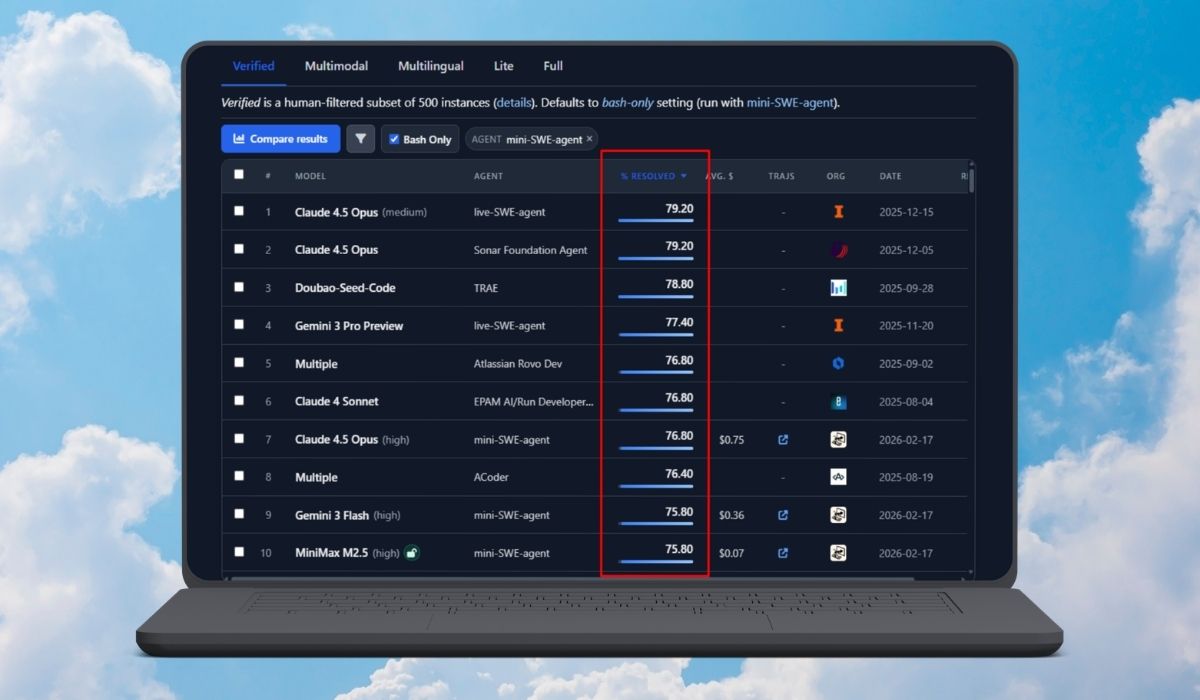Check the row 2 Claude 4.5 Opus Sonar checkbox

(238, 249)
